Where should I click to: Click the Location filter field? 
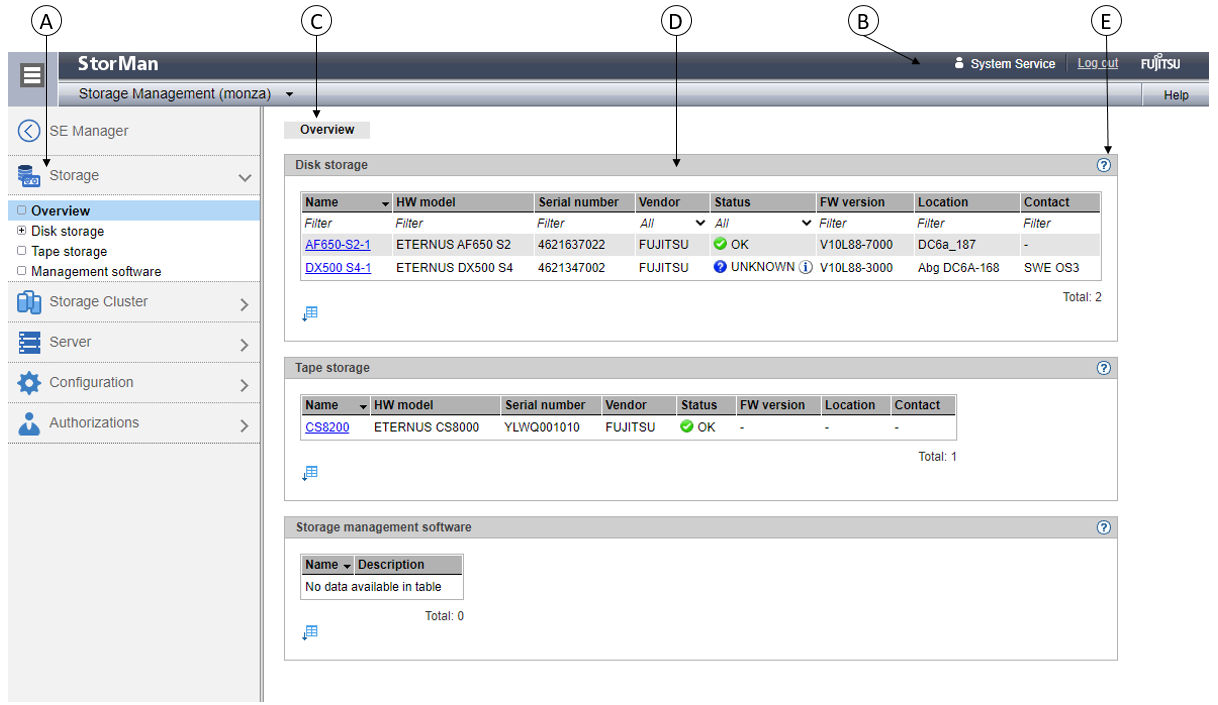point(967,223)
